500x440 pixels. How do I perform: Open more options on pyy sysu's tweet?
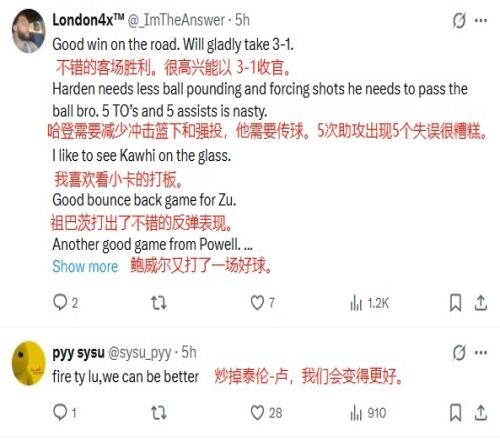click(481, 353)
